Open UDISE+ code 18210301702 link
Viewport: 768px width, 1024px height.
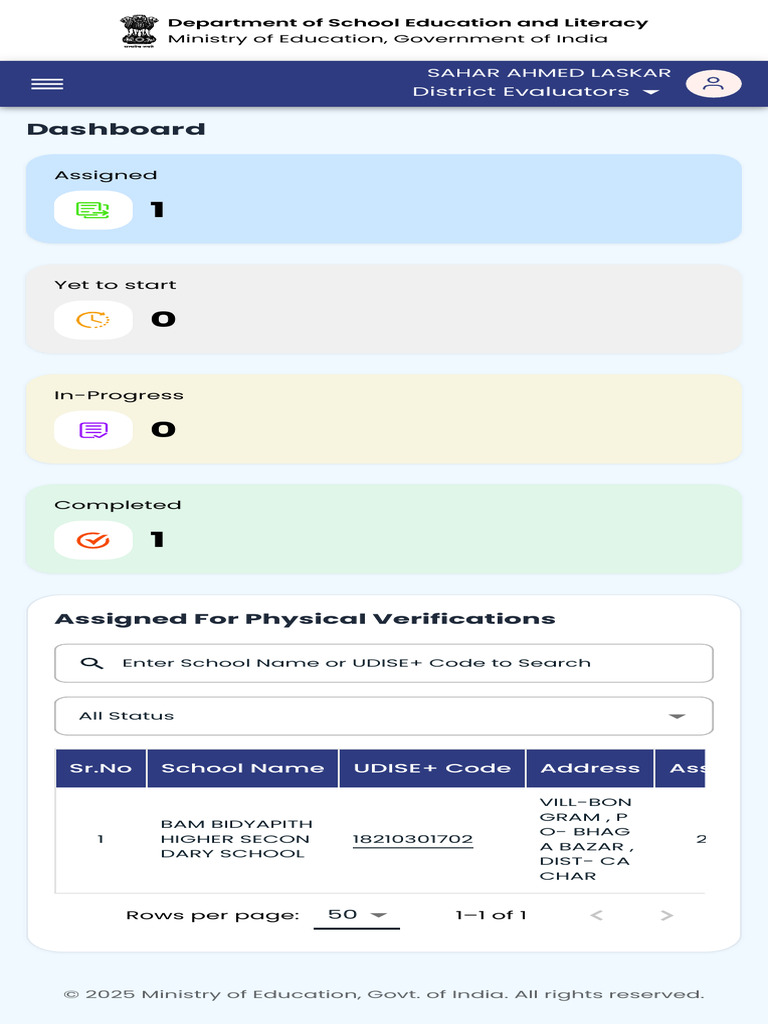413,839
